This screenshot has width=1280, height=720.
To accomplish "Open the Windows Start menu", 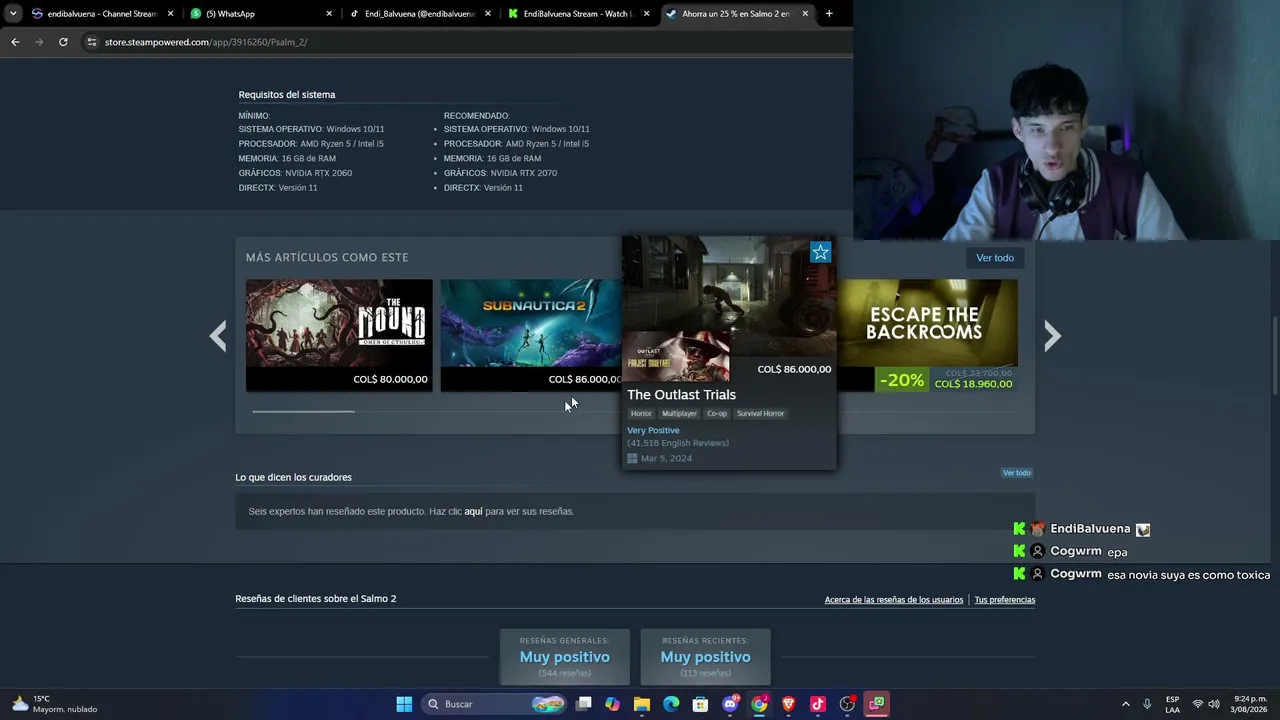I will pos(404,704).
